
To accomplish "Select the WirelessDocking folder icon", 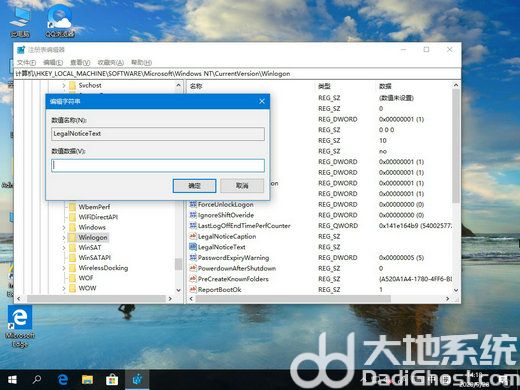I will pos(72,268).
